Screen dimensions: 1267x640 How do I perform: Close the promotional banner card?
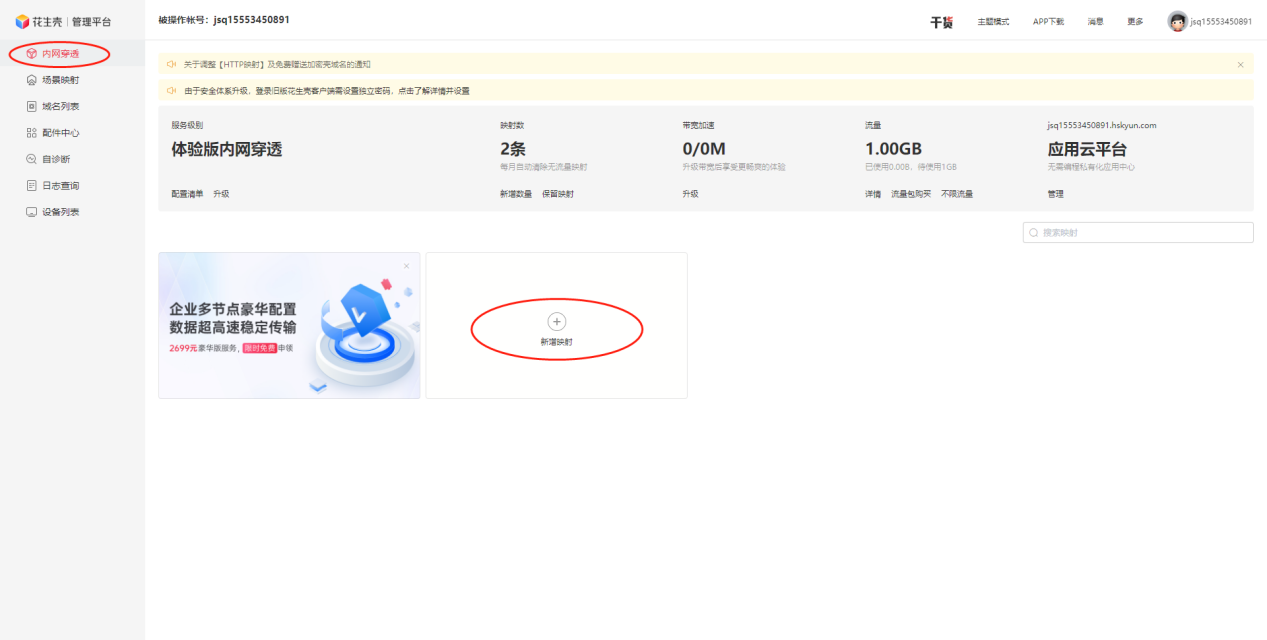pyautogui.click(x=406, y=266)
